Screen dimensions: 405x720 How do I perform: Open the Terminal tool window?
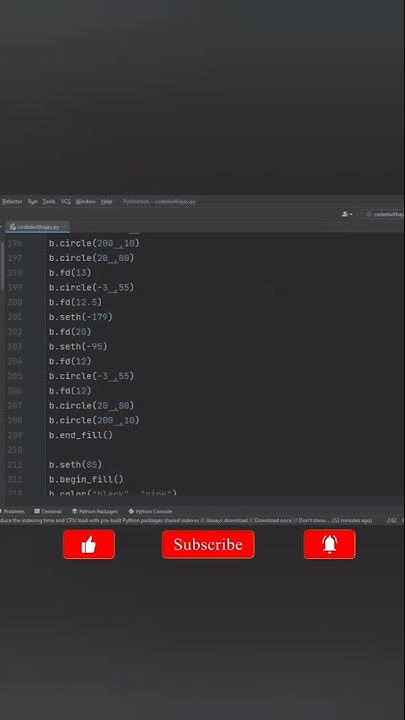[x=48, y=511]
